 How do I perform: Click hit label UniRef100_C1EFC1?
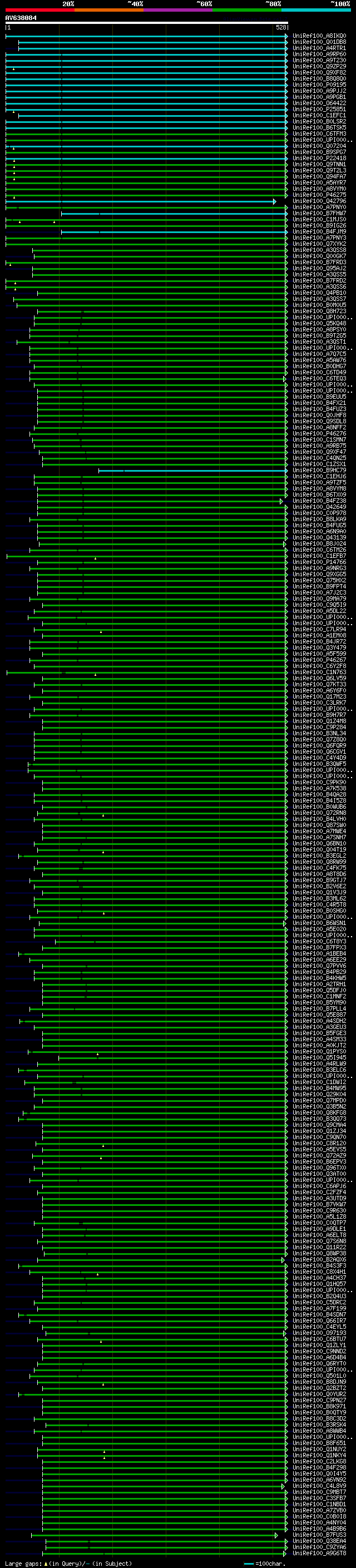319,116
